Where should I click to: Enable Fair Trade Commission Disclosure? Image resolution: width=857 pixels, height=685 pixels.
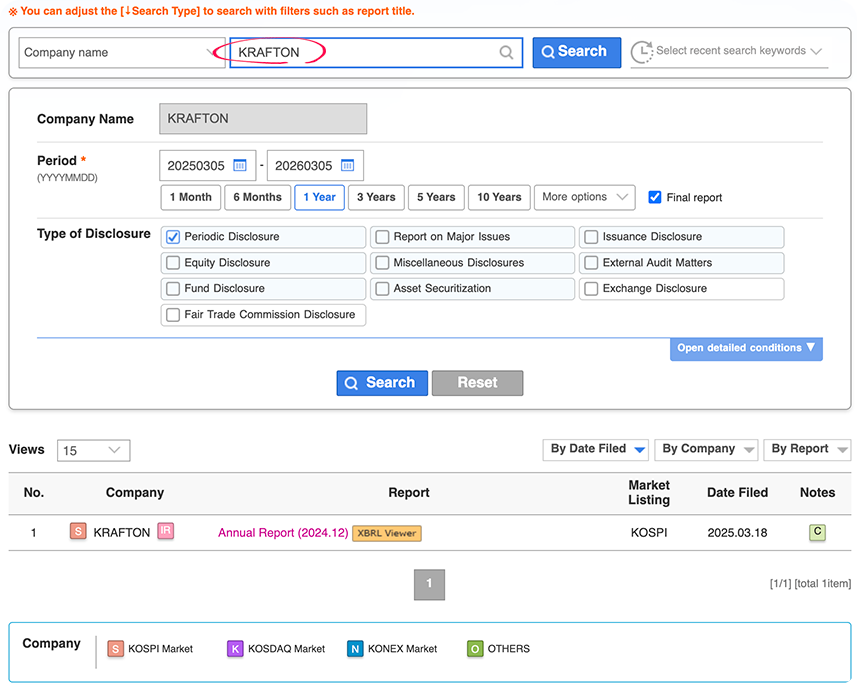point(173,315)
